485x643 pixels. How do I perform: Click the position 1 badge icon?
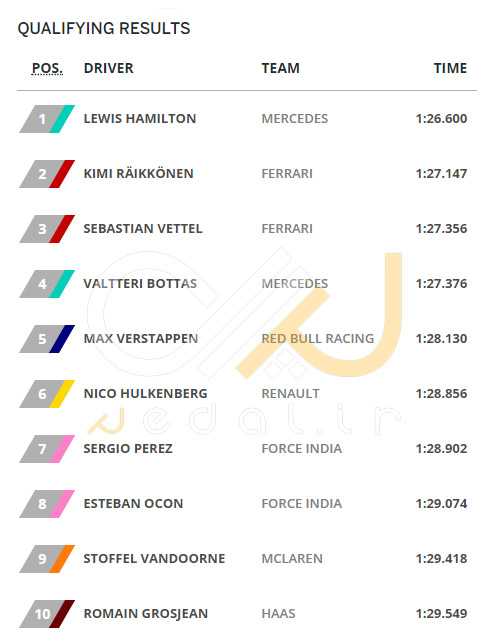47,119
